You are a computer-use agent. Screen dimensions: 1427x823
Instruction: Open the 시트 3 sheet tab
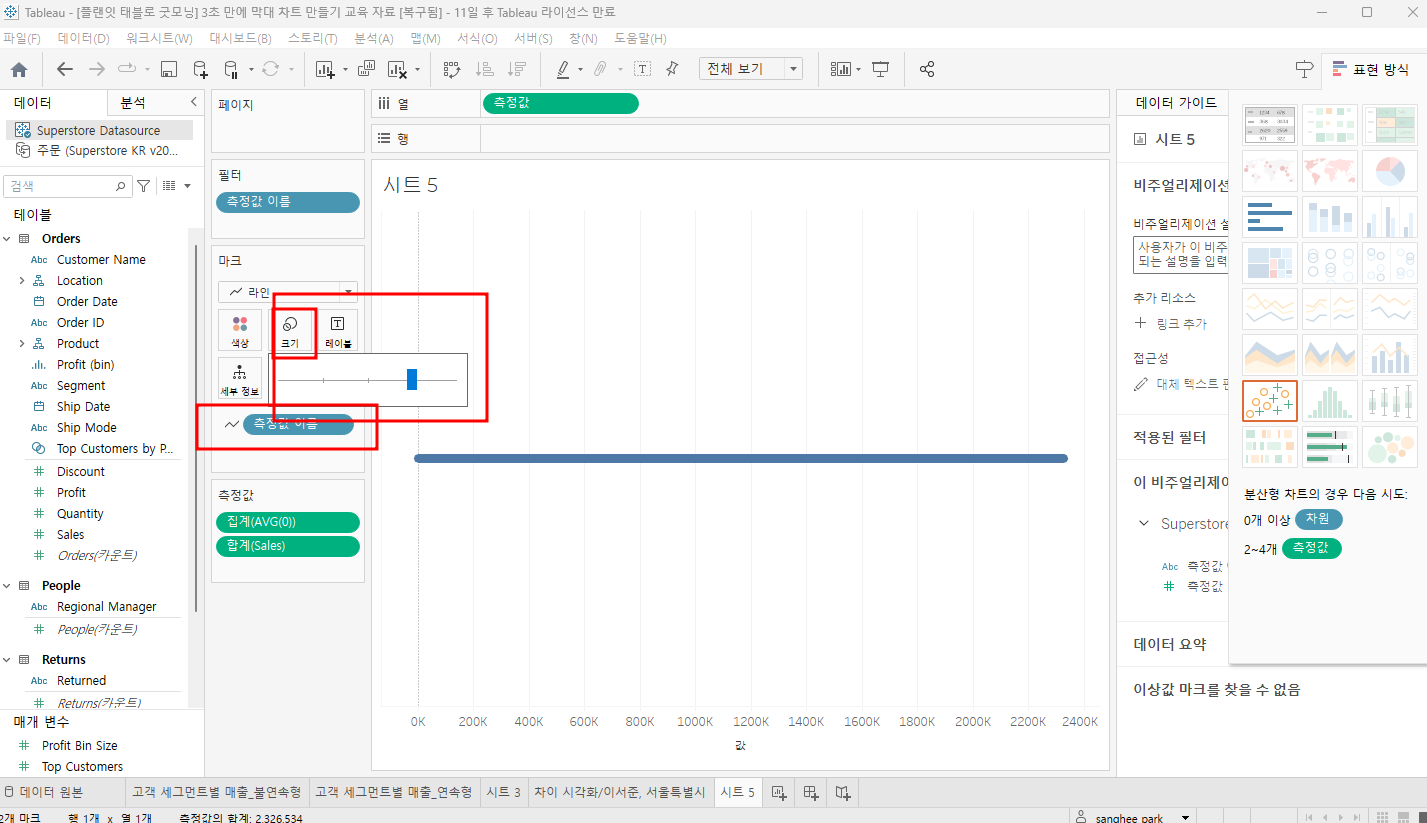[503, 792]
